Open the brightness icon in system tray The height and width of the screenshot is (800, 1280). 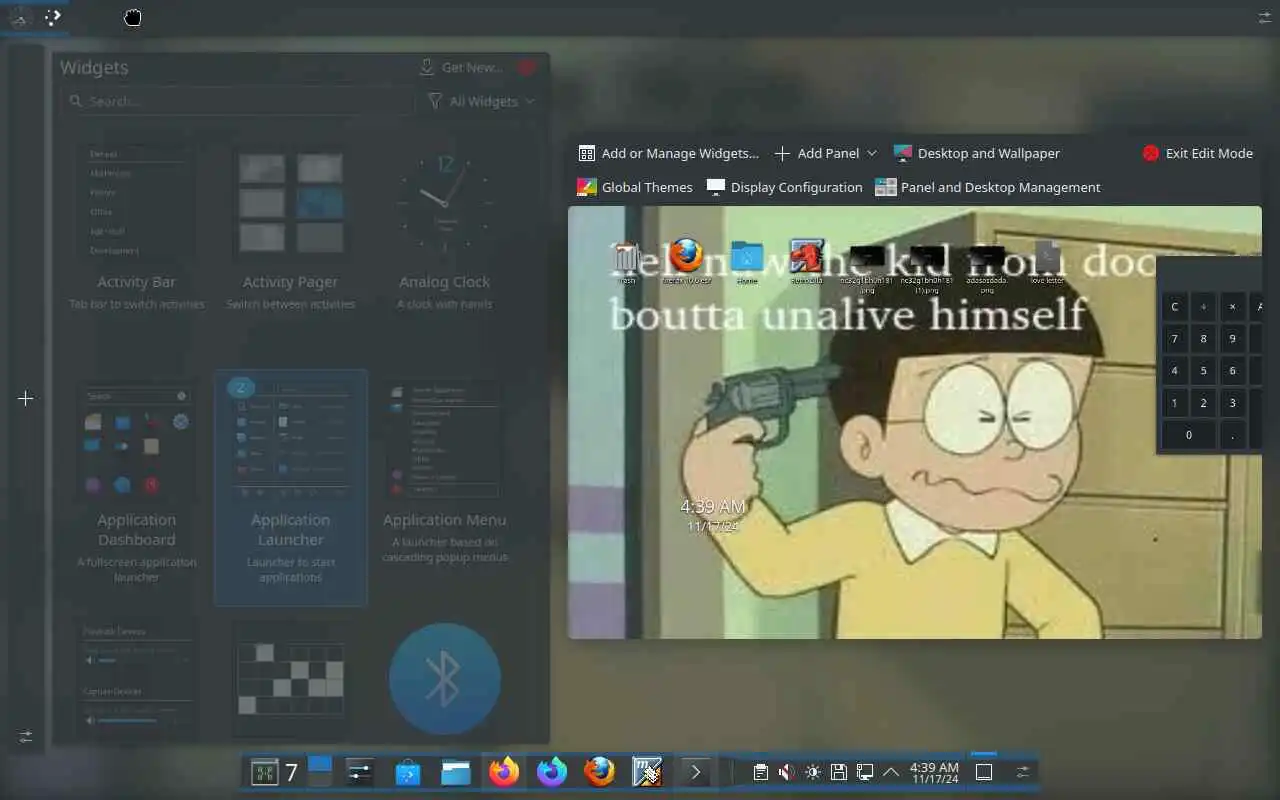pos(813,772)
